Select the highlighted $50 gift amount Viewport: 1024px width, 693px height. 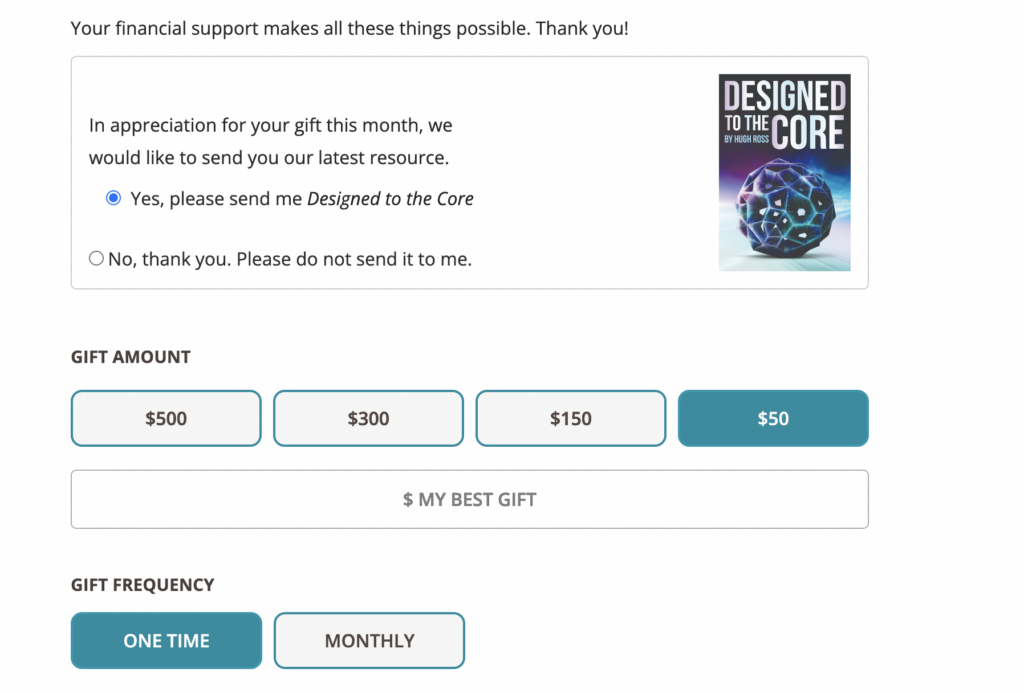[x=773, y=419]
